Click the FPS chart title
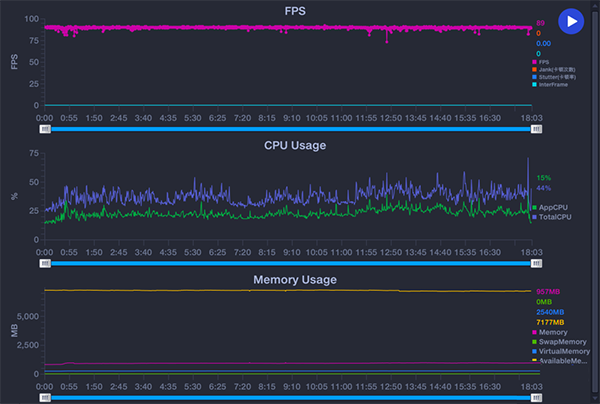Image resolution: width=600 pixels, height=404 pixels. [294, 11]
